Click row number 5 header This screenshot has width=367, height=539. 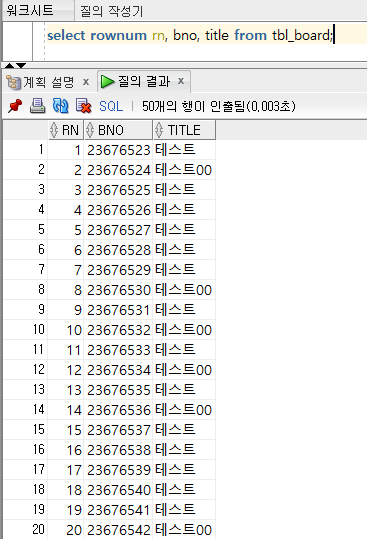coord(25,230)
